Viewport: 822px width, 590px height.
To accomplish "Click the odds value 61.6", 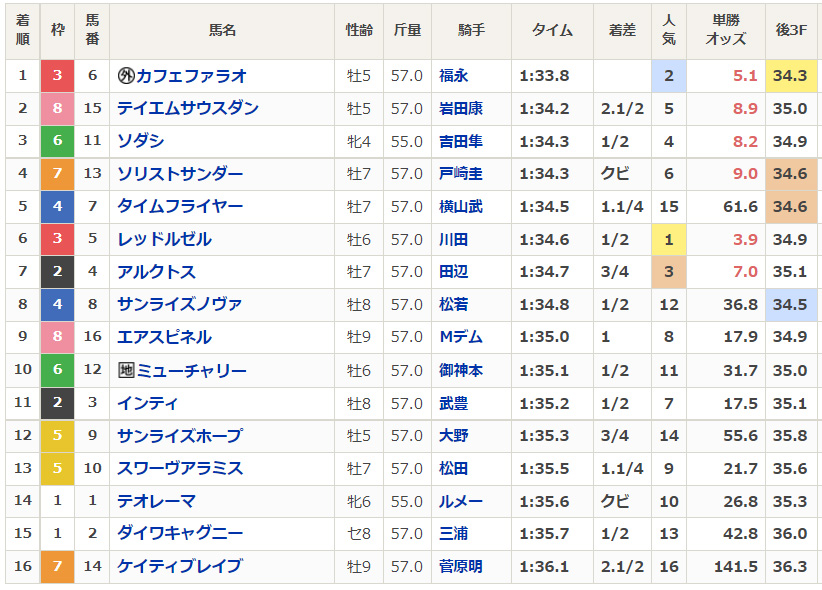I will [740, 206].
